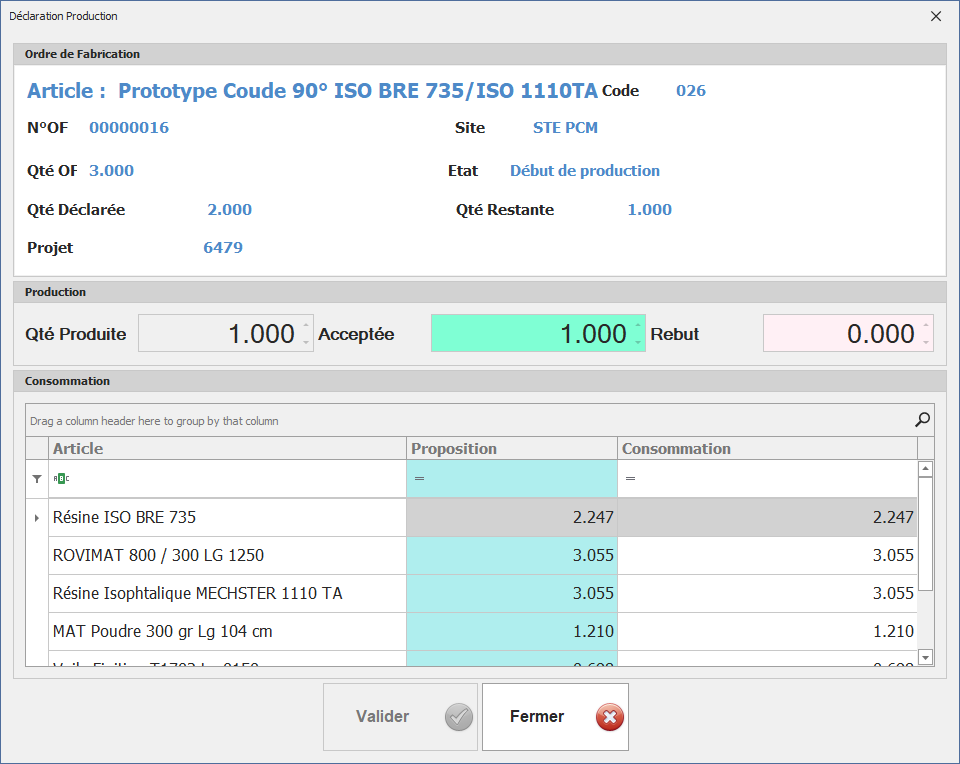Click the filter funnel icon in filter row

click(37, 479)
